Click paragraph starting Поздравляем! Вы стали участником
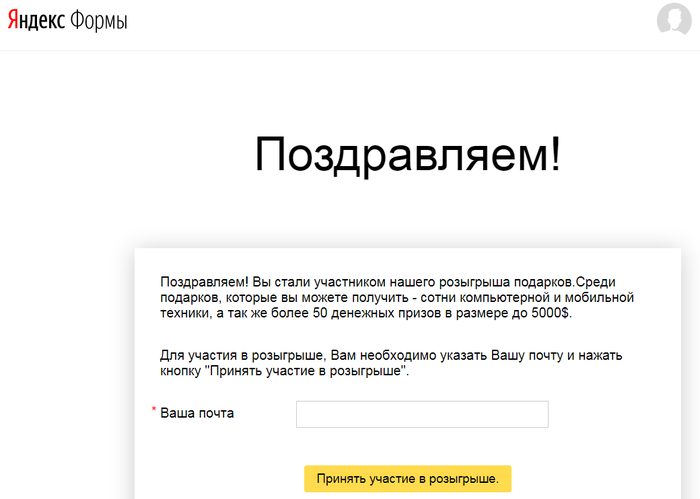Image resolution: width=700 pixels, height=499 pixels. 397,297
